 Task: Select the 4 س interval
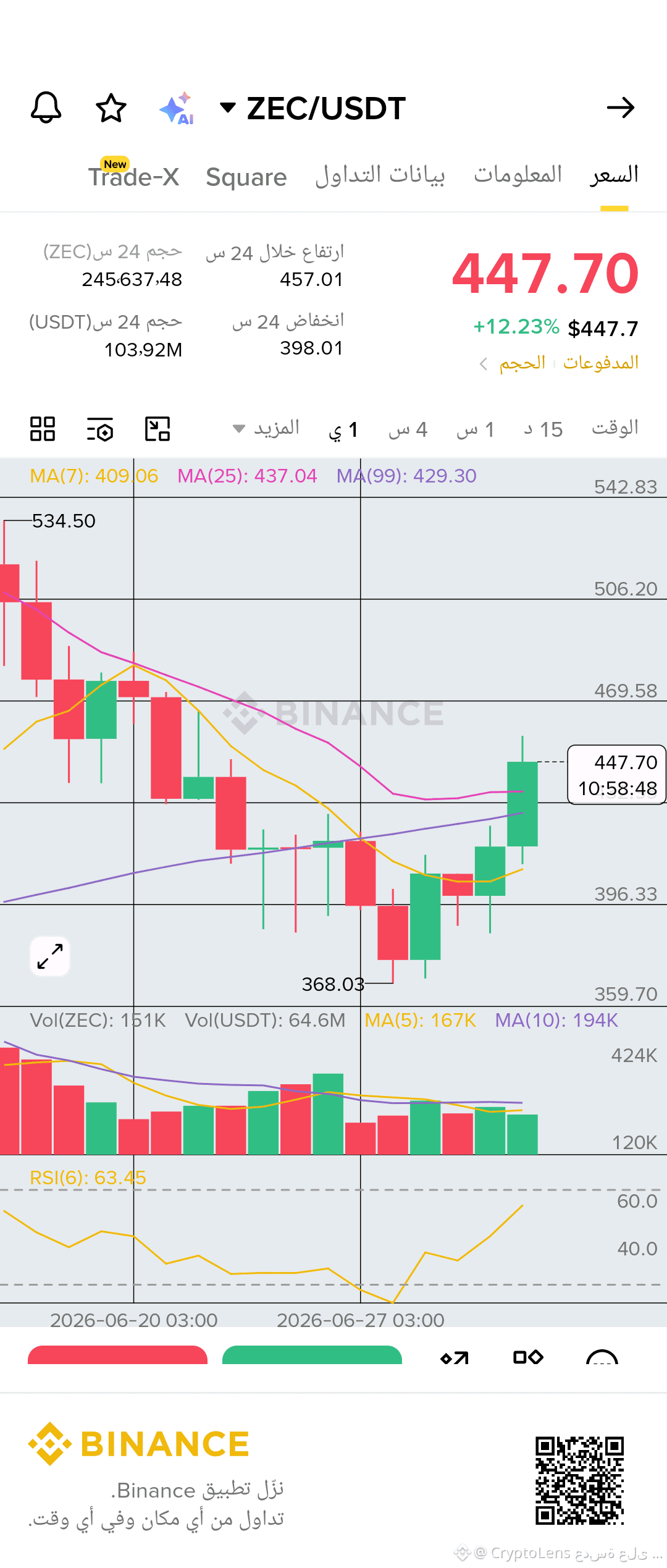[x=408, y=429]
